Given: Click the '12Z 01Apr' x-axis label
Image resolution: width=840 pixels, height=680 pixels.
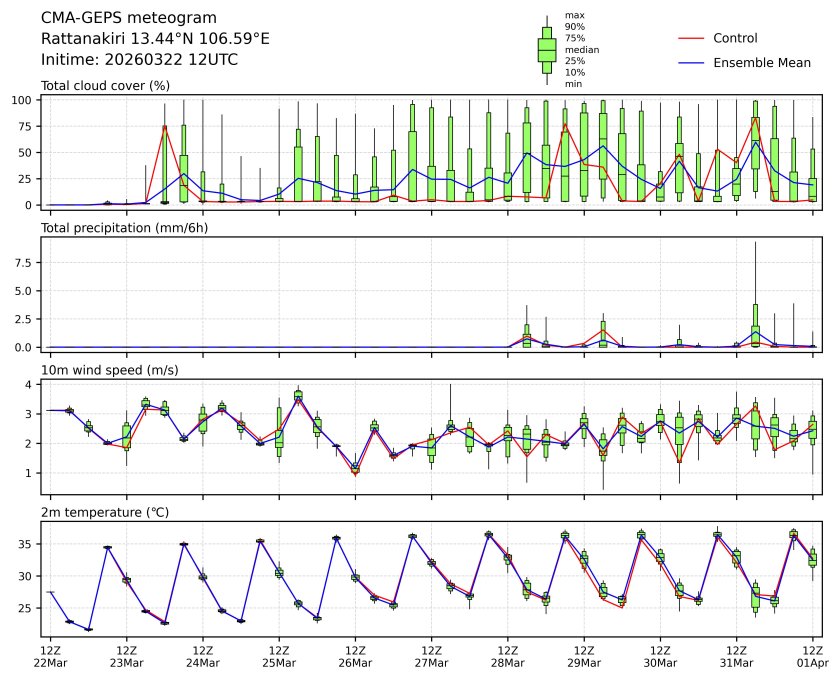Looking at the screenshot, I should 812,656.
